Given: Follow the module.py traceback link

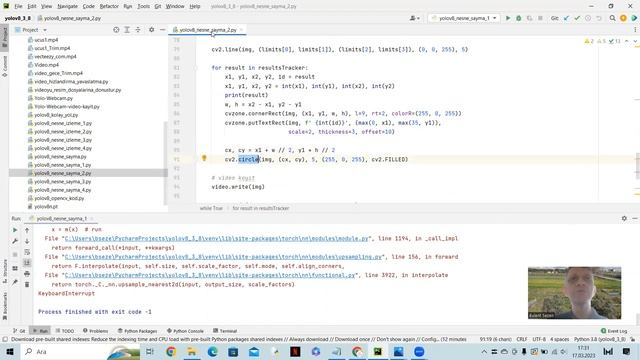Looking at the screenshot, I should 216,238.
